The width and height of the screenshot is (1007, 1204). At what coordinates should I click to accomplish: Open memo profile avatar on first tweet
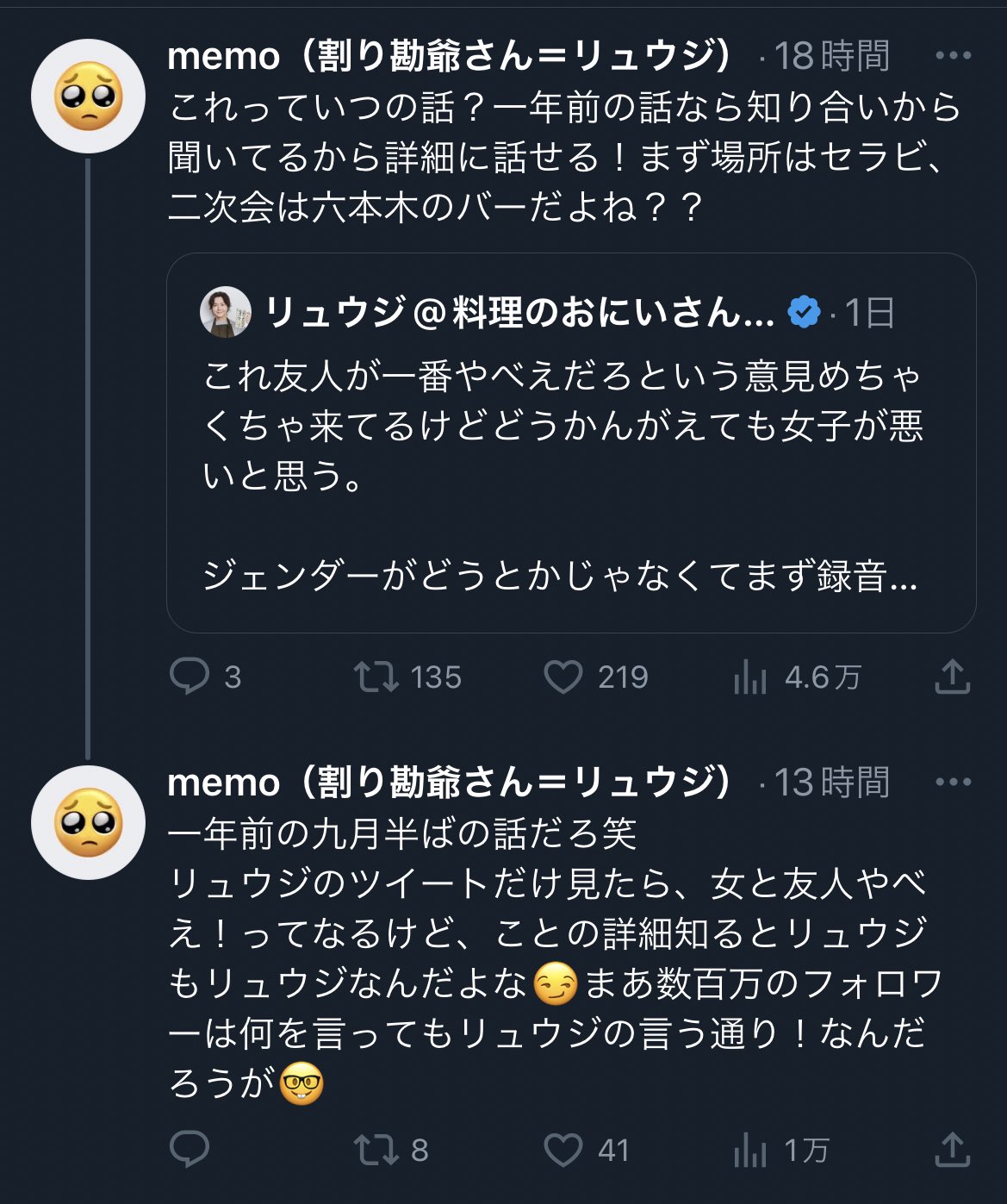pyautogui.click(x=88, y=96)
